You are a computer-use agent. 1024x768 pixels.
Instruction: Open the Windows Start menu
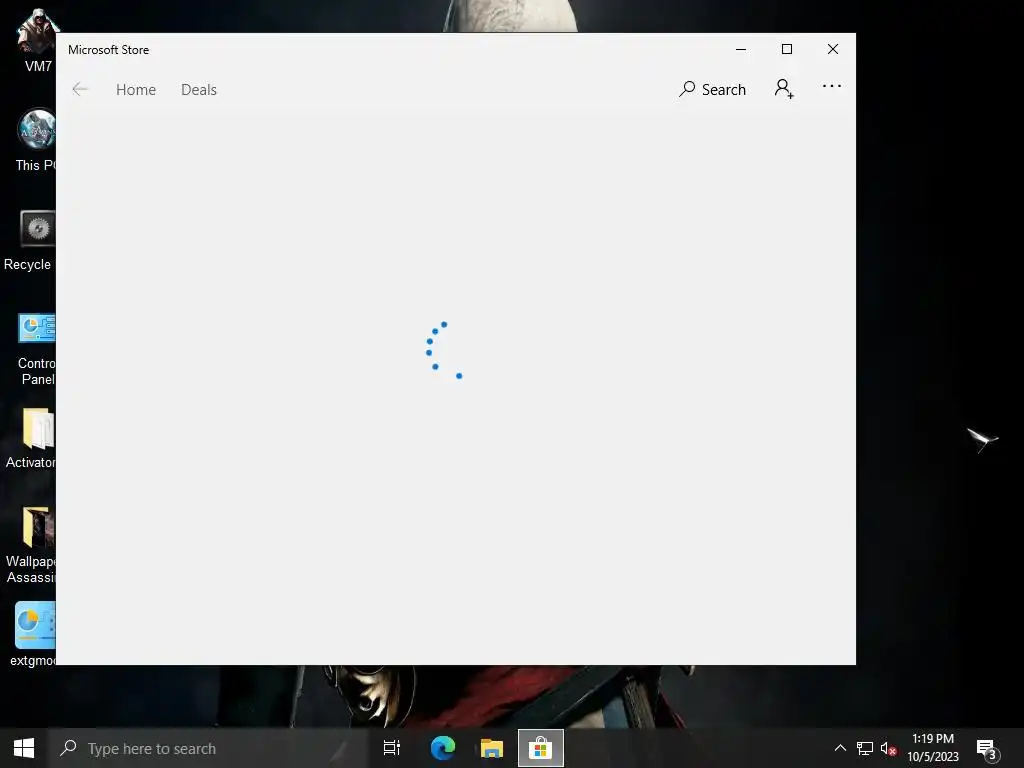click(x=24, y=748)
